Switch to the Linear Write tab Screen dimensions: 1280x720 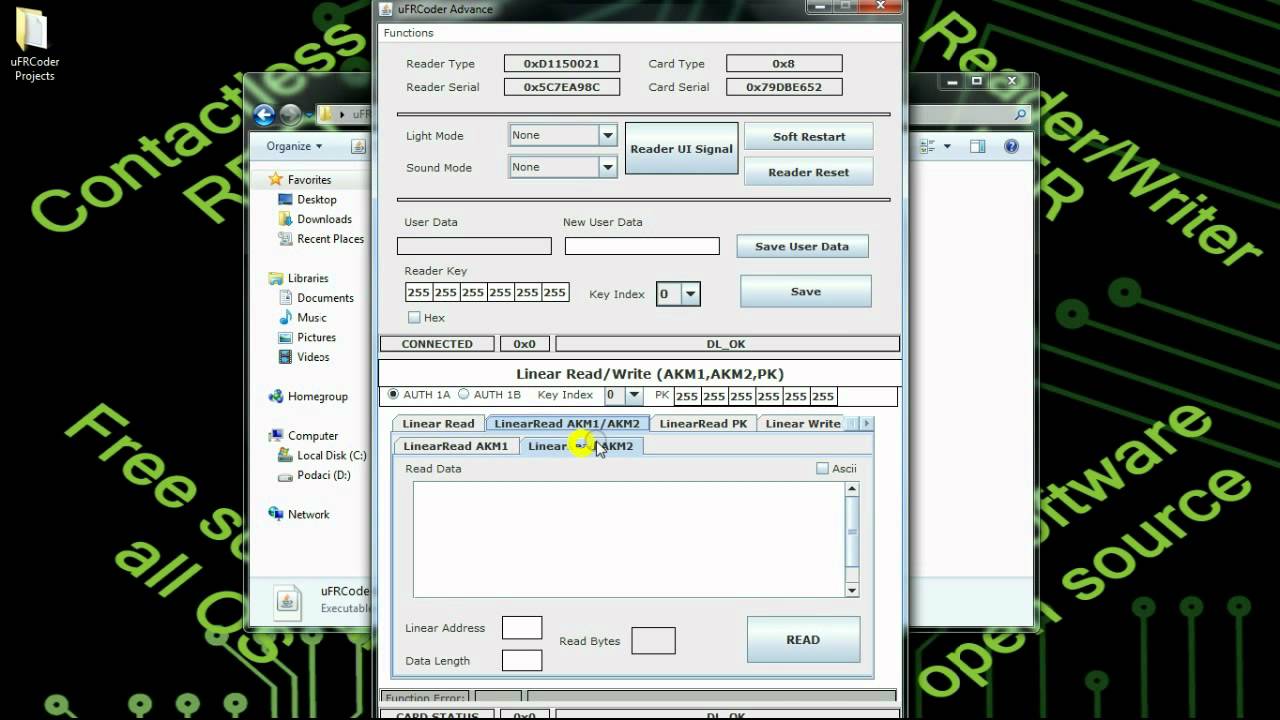803,424
